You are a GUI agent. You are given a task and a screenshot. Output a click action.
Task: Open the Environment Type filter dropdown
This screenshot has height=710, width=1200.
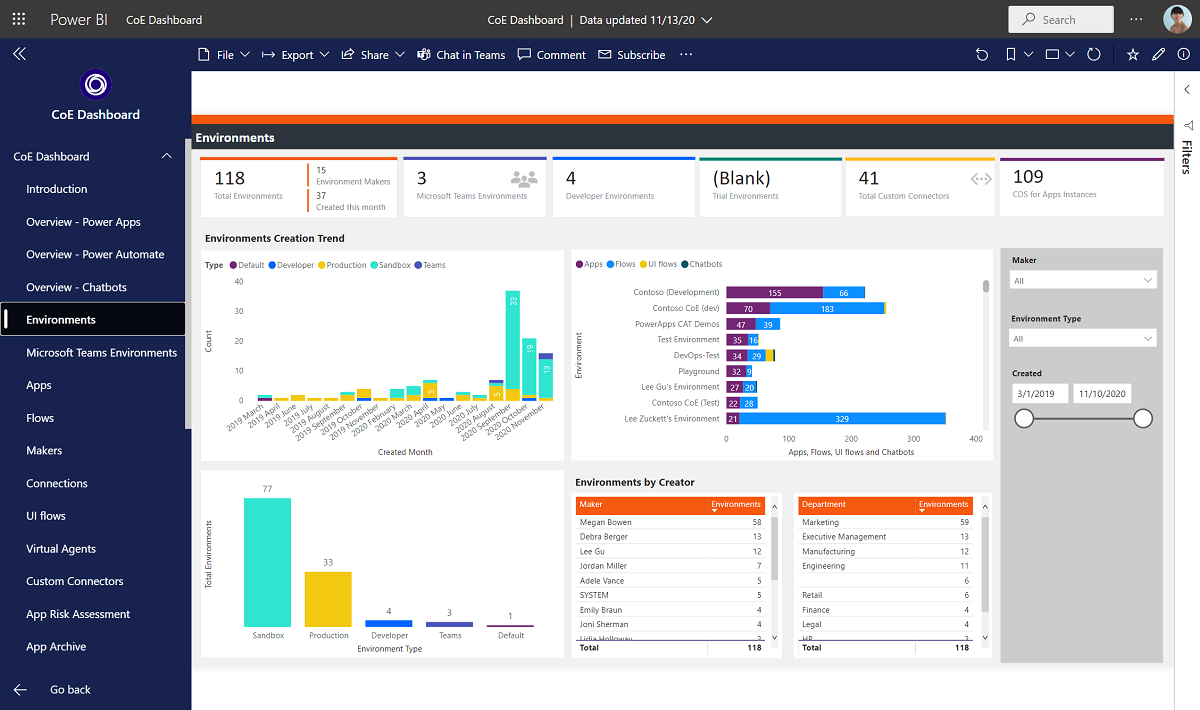[x=1083, y=339]
